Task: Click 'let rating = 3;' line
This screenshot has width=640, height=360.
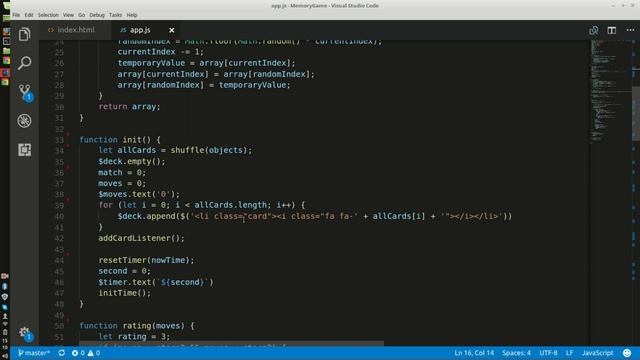Action: [x=134, y=337]
